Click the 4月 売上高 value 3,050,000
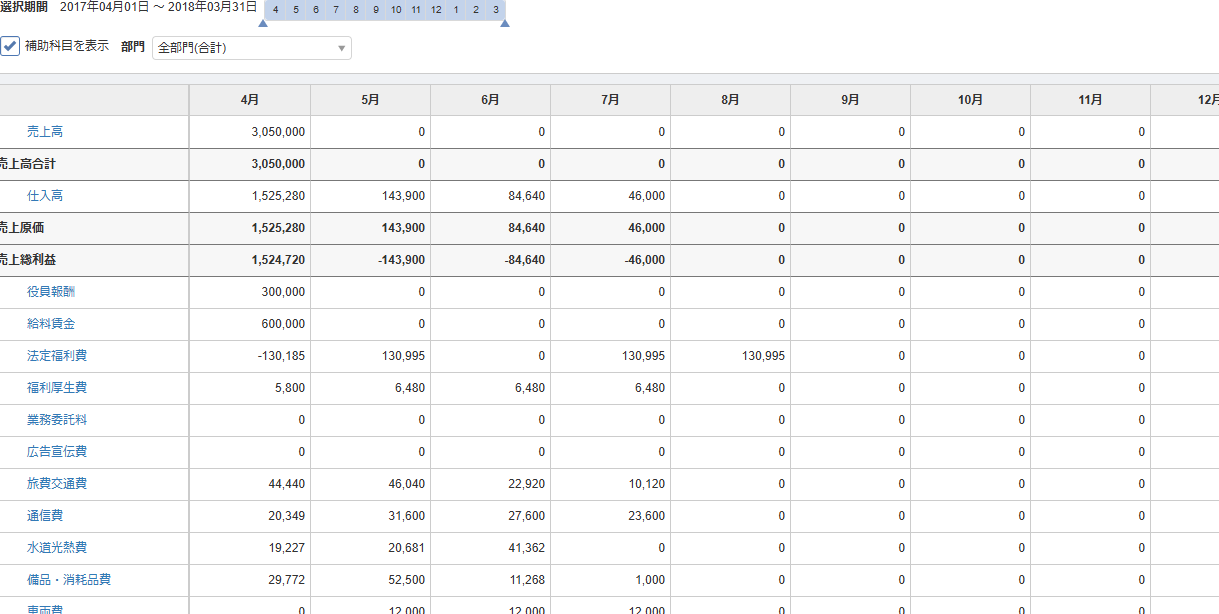The height and width of the screenshot is (614, 1219). [x=279, y=132]
